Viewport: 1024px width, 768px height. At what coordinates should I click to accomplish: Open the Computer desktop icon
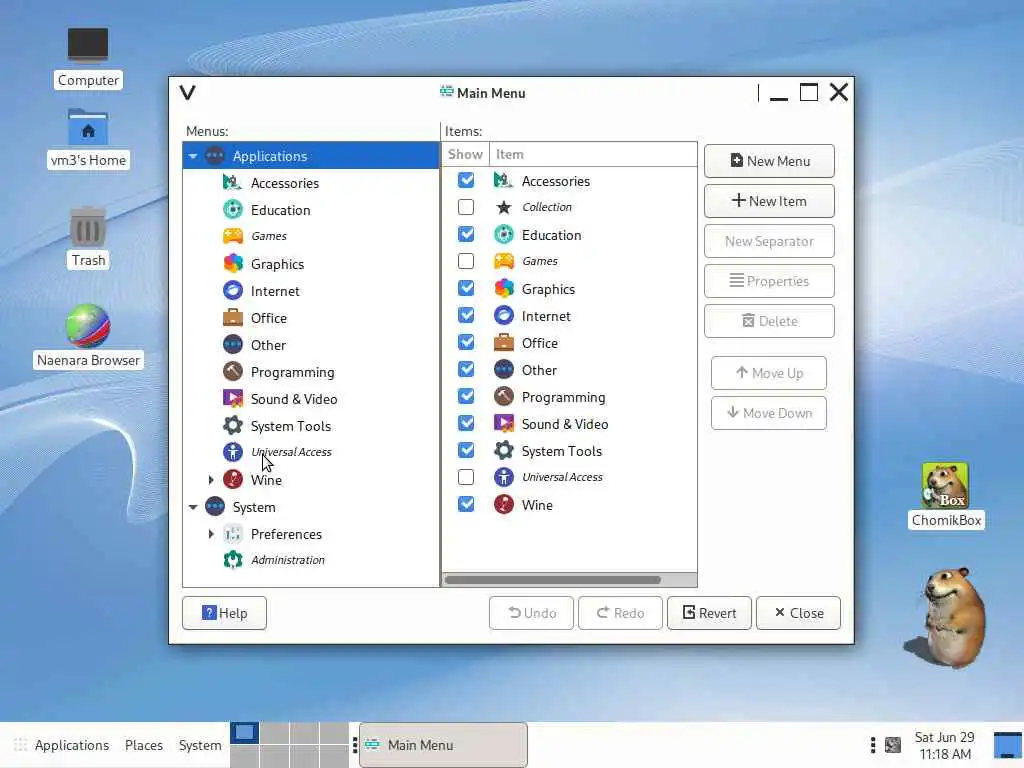[88, 44]
